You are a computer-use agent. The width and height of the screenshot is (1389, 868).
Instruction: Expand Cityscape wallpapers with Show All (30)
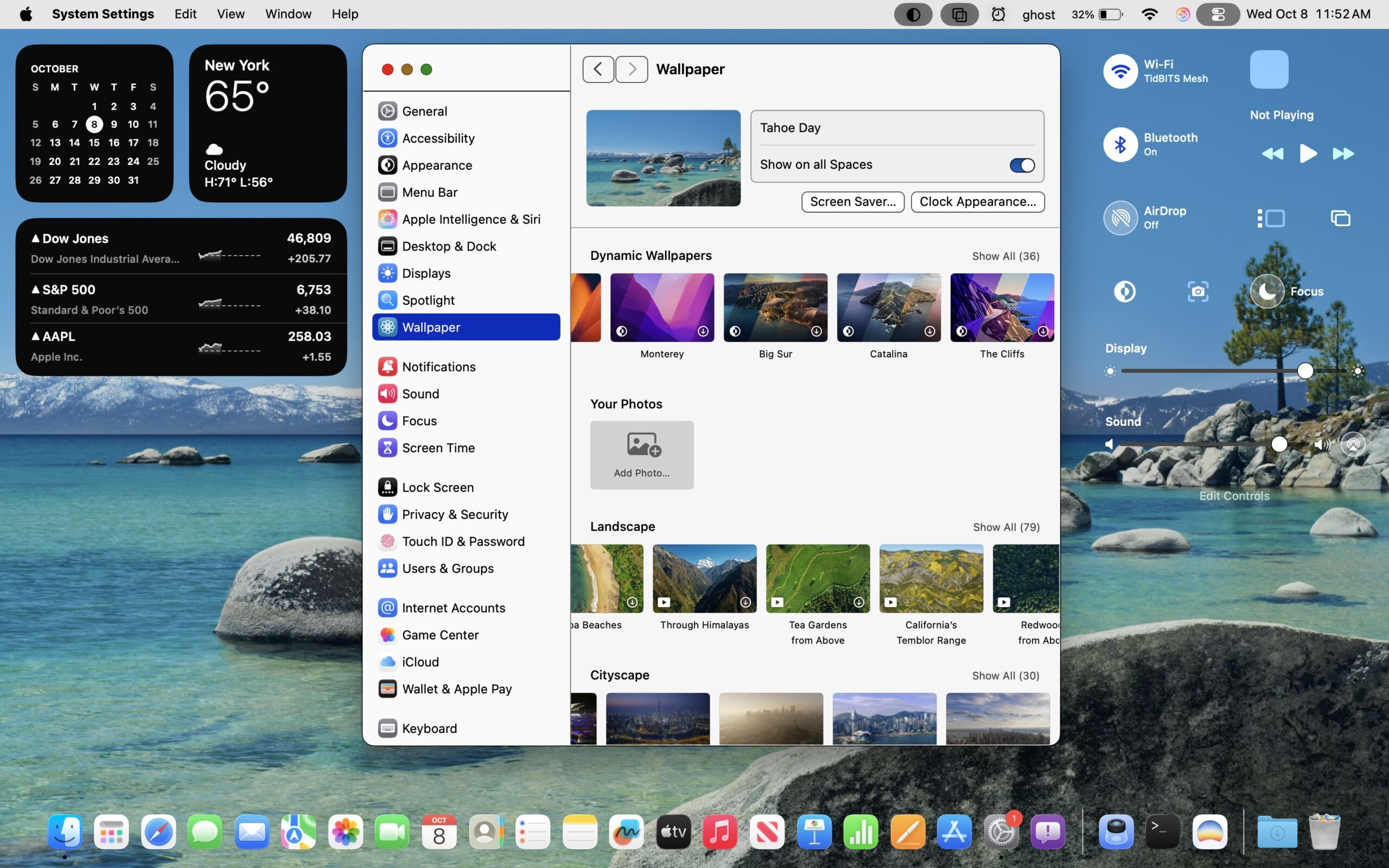coord(1005,676)
